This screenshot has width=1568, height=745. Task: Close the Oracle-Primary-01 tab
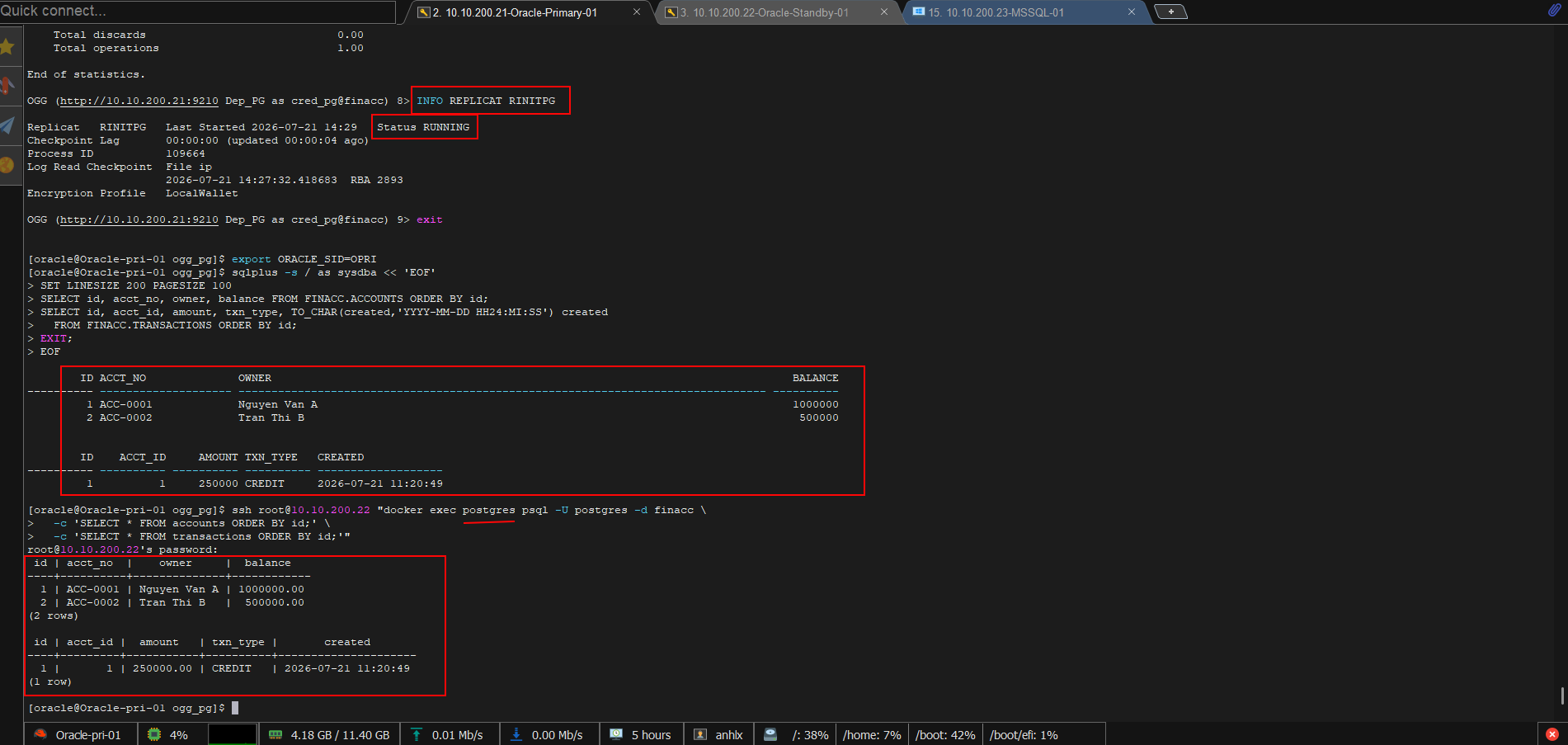click(x=637, y=12)
